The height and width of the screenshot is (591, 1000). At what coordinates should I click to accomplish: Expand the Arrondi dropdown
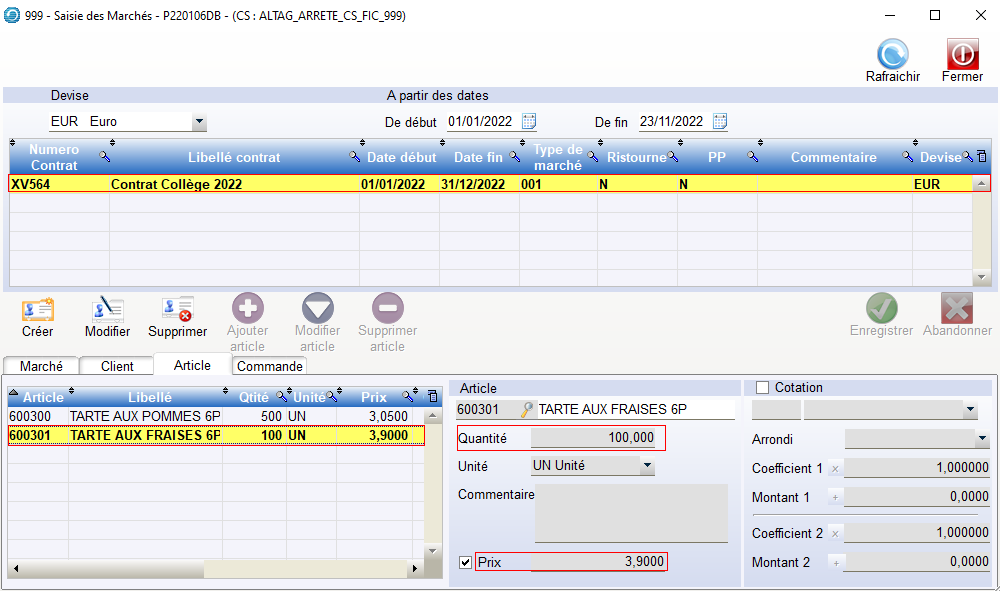pyautogui.click(x=982, y=439)
